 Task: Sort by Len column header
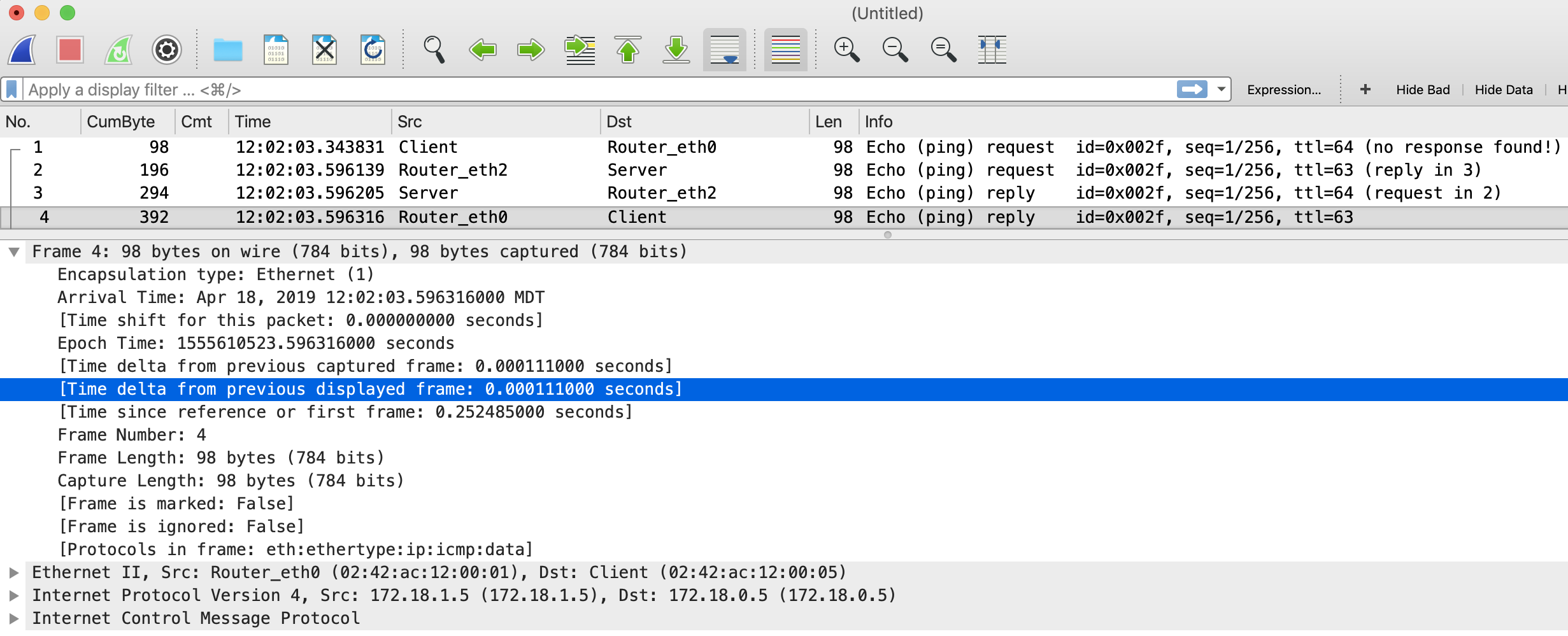point(834,122)
